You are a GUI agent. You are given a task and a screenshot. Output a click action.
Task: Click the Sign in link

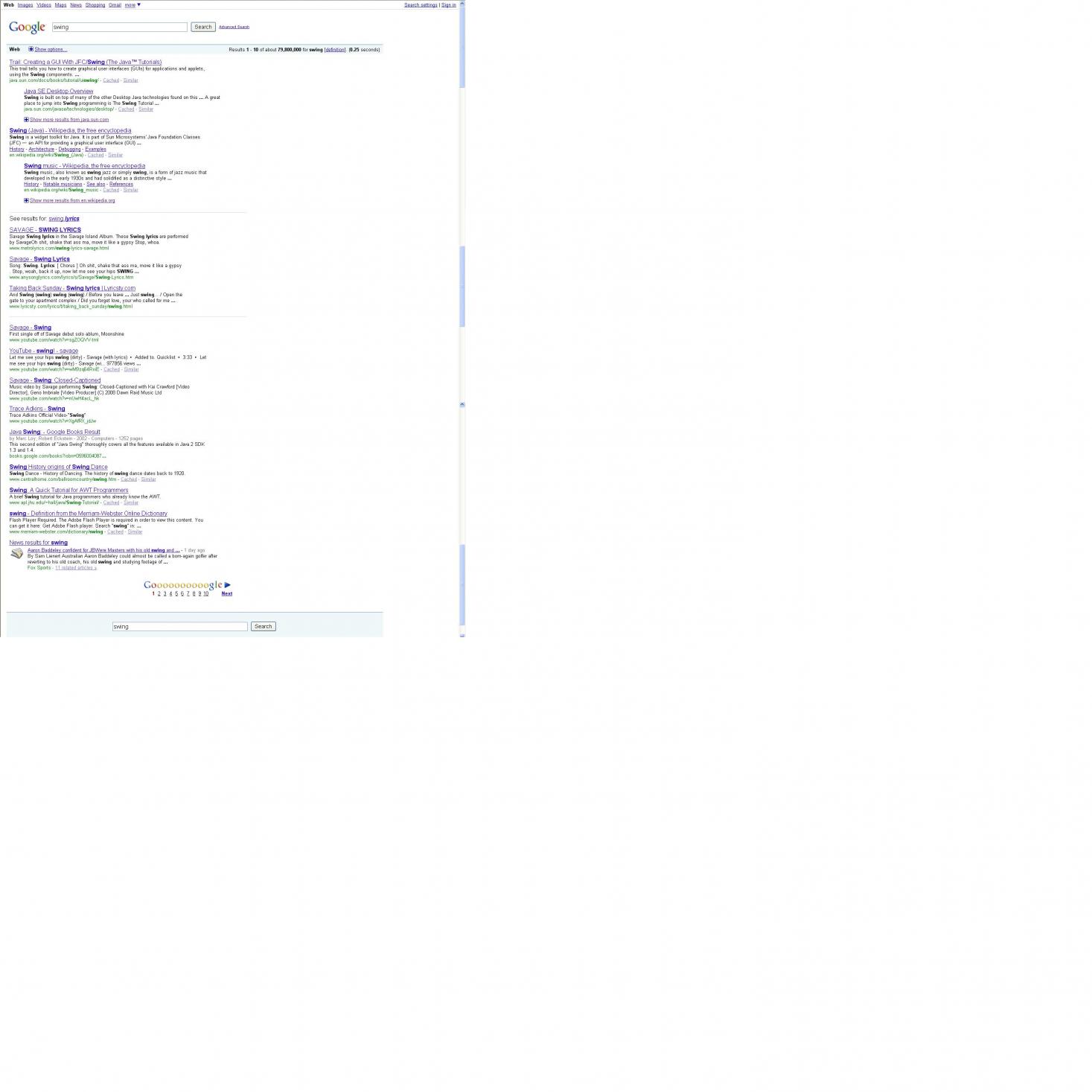click(x=449, y=5)
